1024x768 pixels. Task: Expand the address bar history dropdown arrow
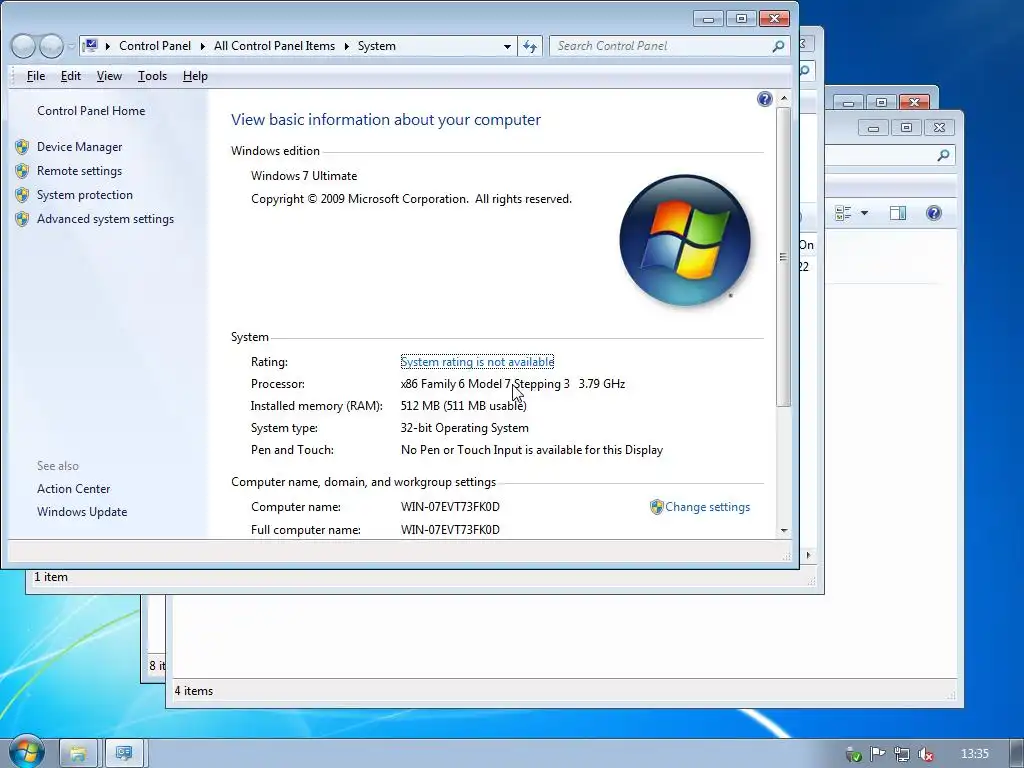coord(507,46)
